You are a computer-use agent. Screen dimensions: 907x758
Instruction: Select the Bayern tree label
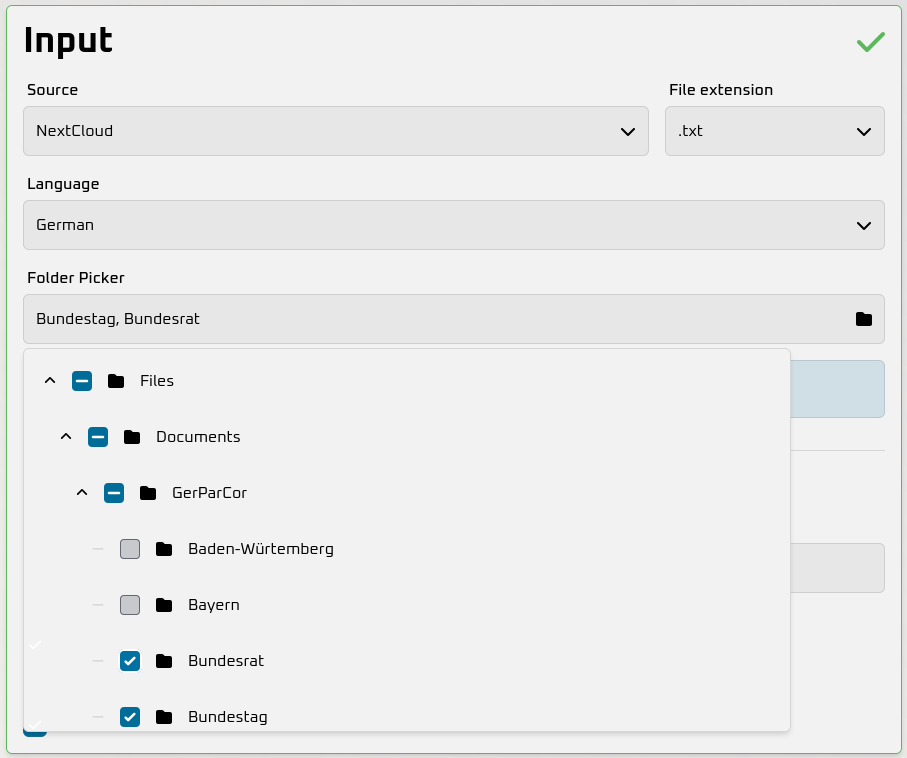[214, 605]
